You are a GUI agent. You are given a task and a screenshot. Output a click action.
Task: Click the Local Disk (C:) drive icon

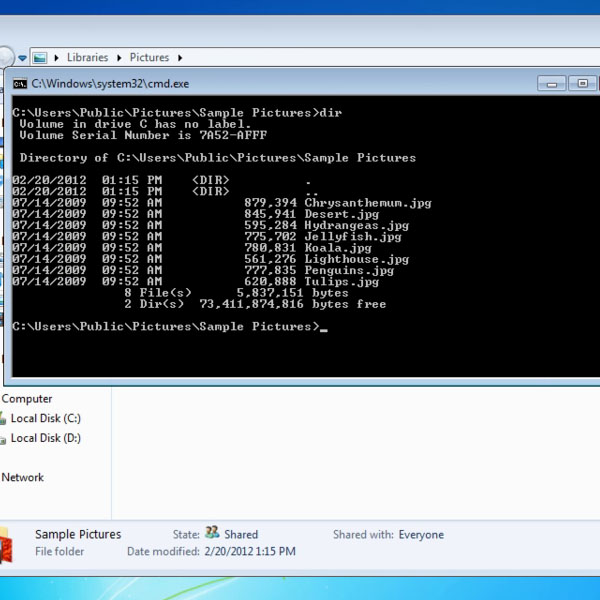[3, 418]
